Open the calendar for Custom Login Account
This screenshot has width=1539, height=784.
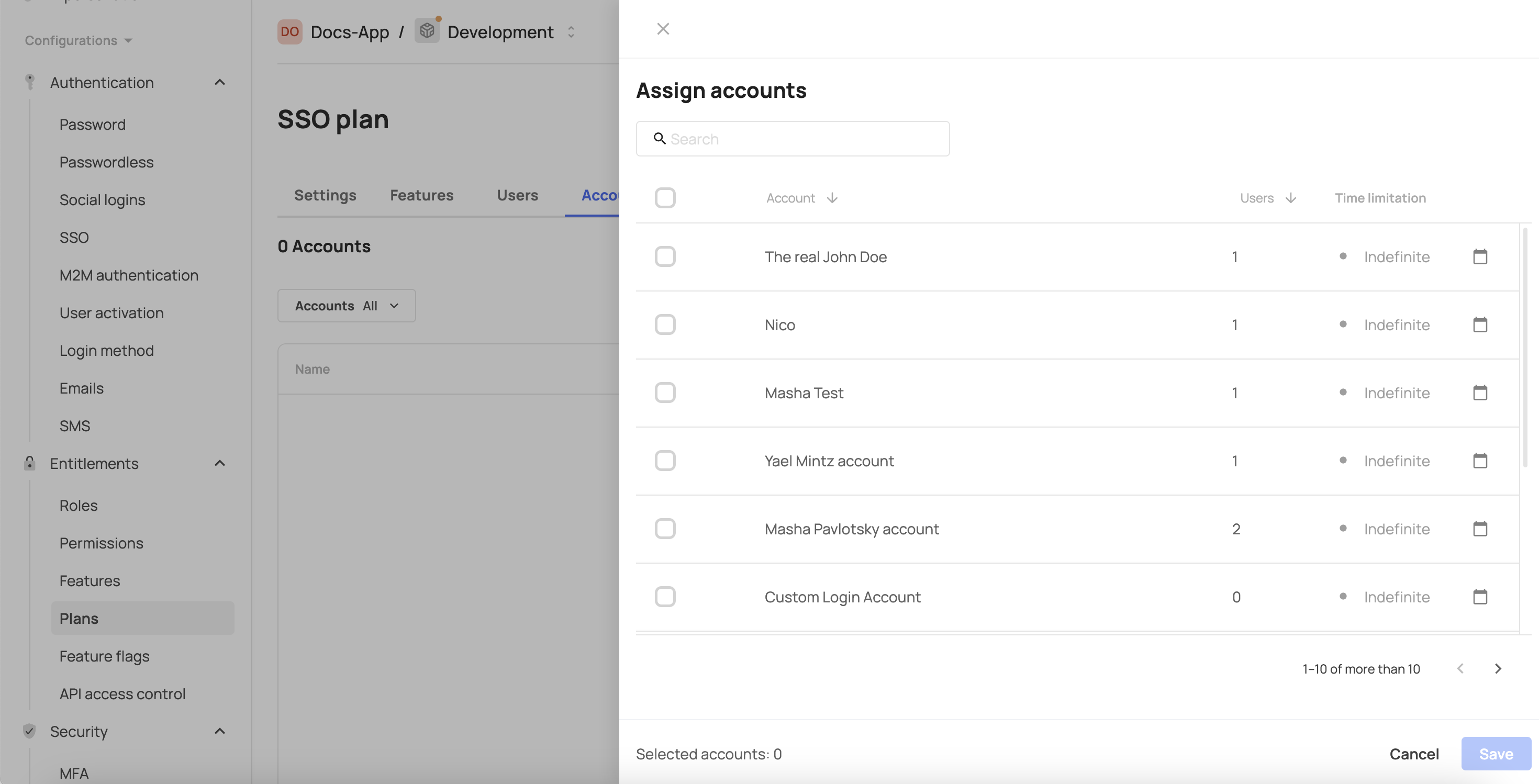(1480, 597)
